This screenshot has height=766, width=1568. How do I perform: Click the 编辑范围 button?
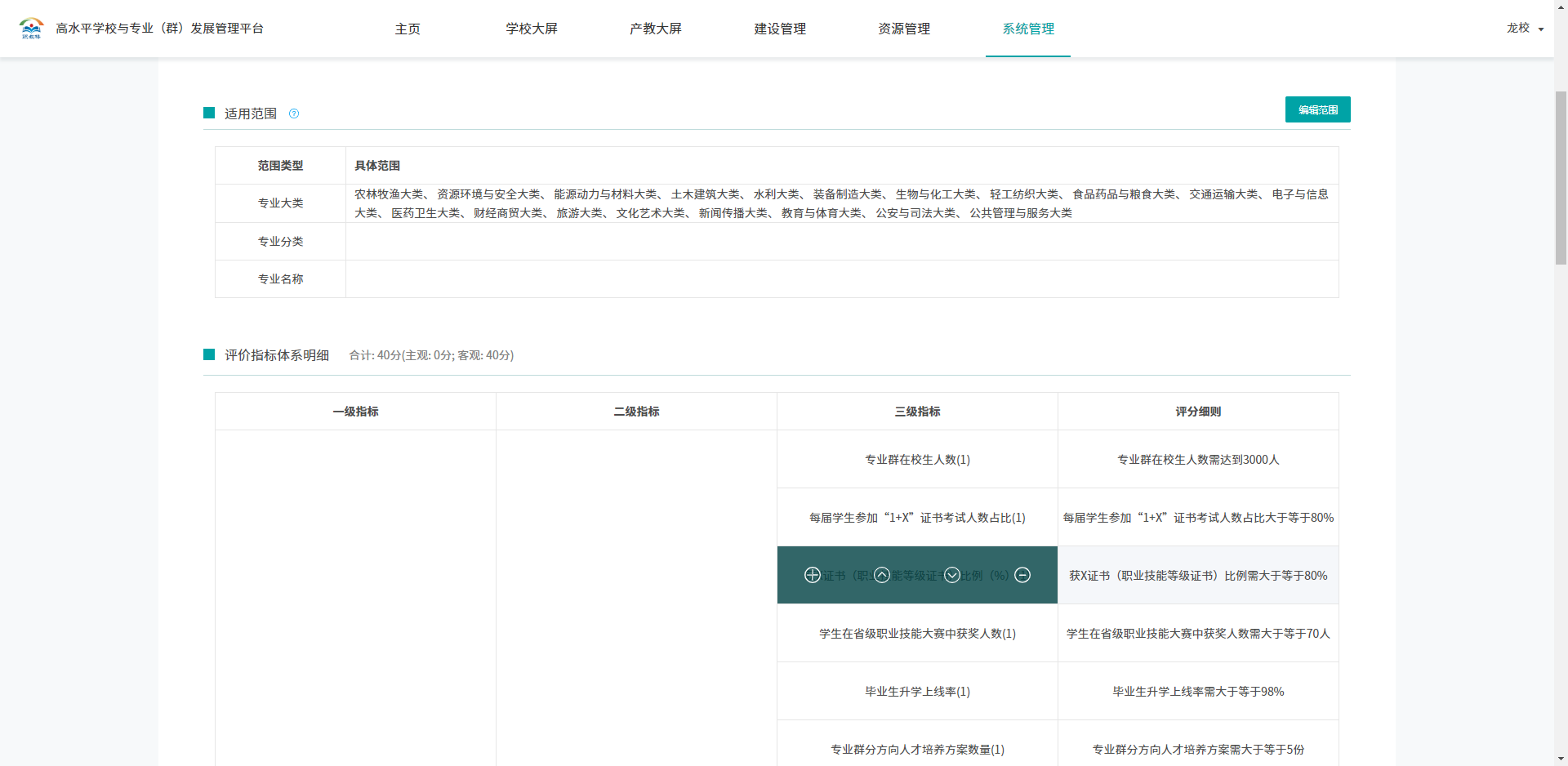click(x=1317, y=109)
